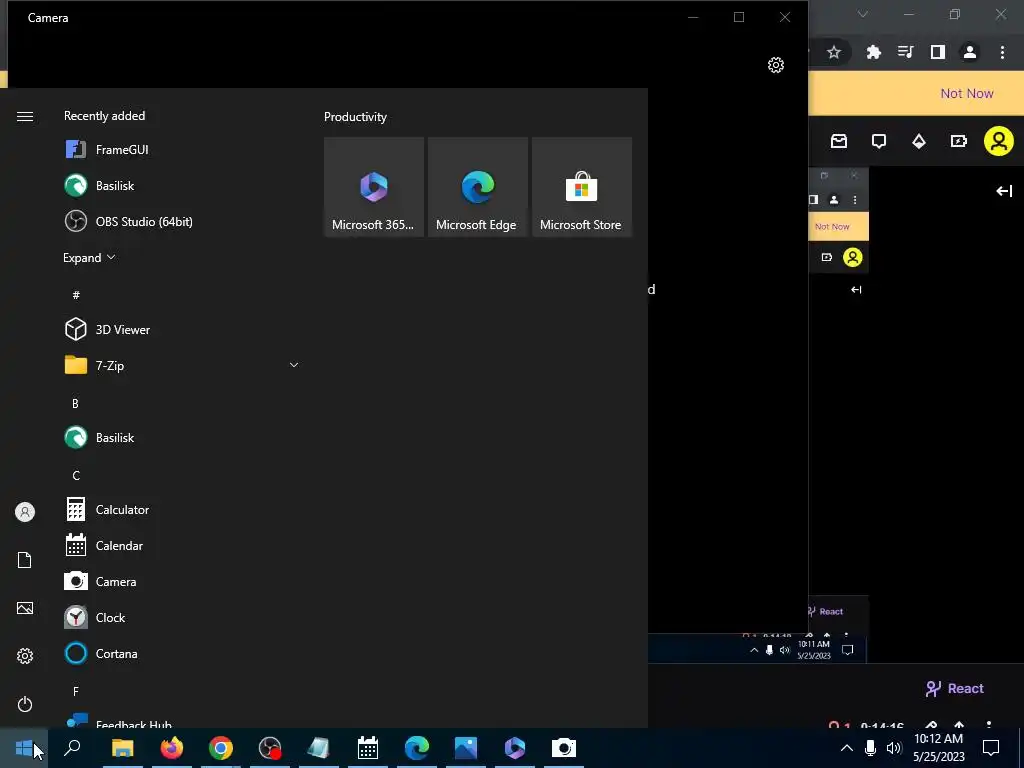Open inbox icon in browser page header
Screen dimensions: 1024x768
pyautogui.click(x=839, y=141)
